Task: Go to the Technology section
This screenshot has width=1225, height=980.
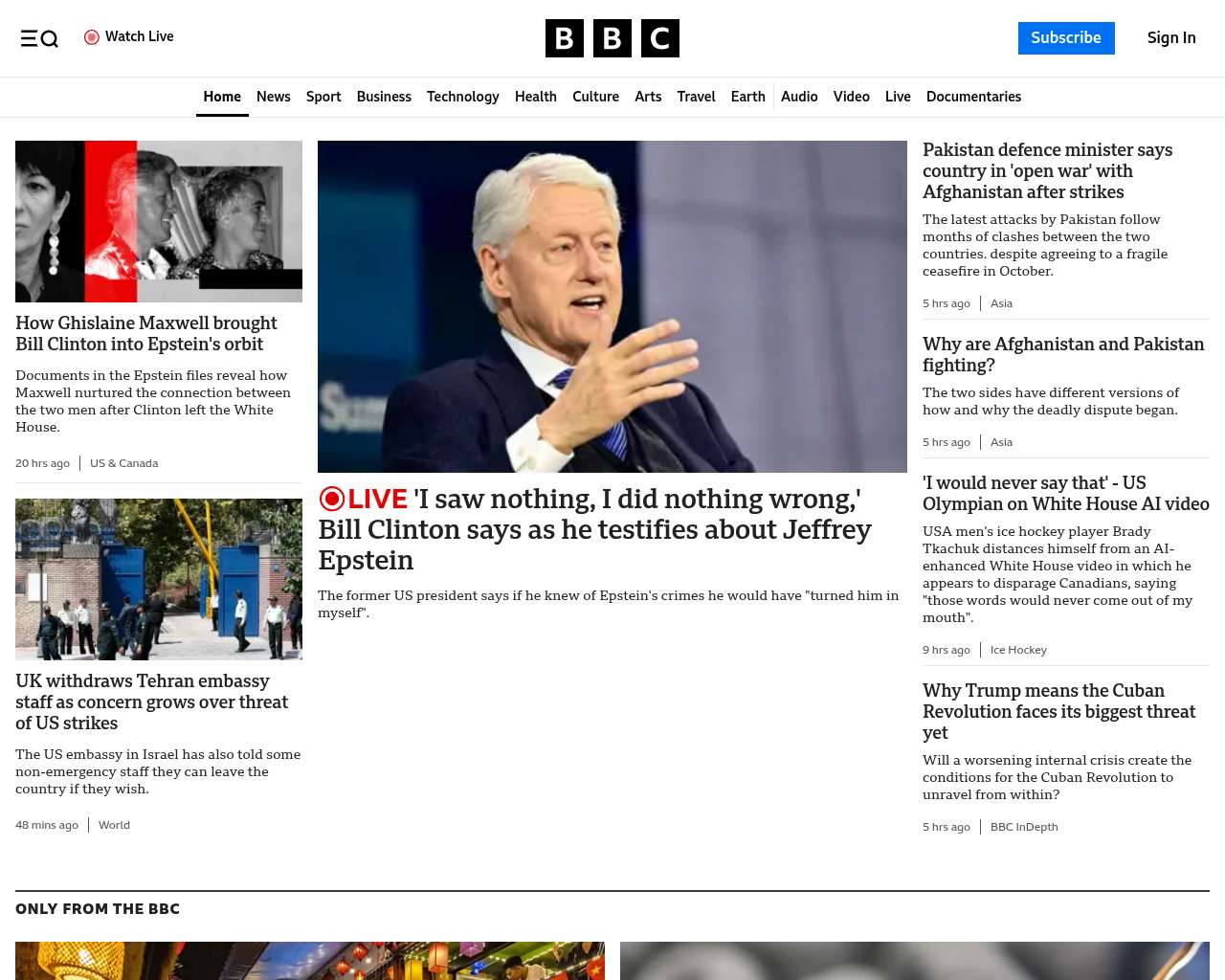Action: (462, 97)
